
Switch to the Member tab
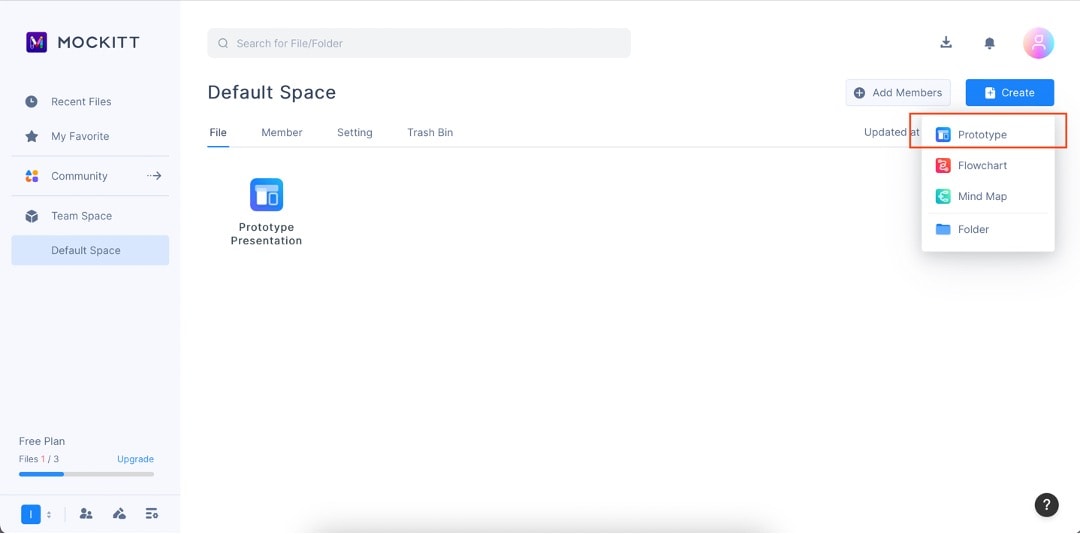pos(282,132)
